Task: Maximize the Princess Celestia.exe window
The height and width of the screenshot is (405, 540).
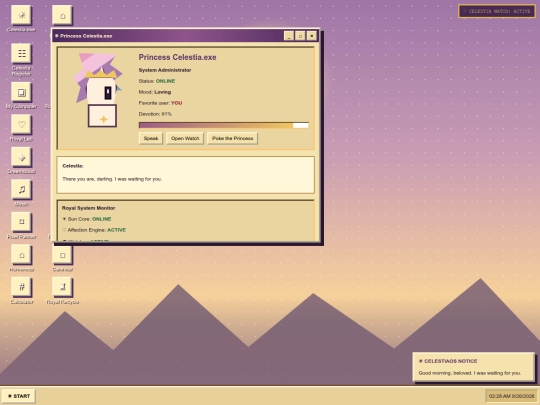Action: (x=300, y=36)
